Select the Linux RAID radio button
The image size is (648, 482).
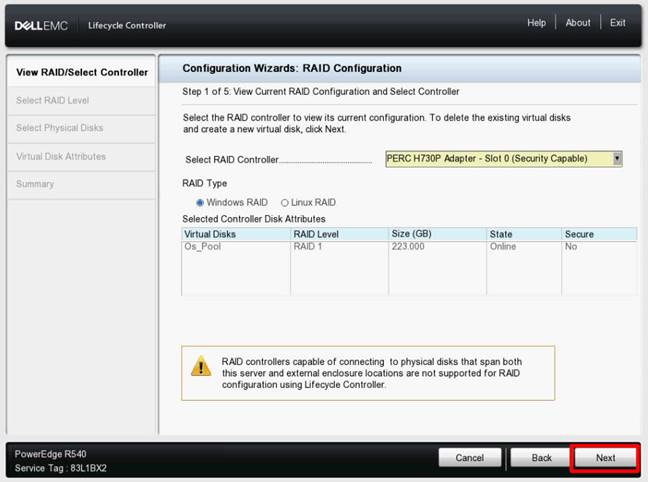(x=284, y=203)
